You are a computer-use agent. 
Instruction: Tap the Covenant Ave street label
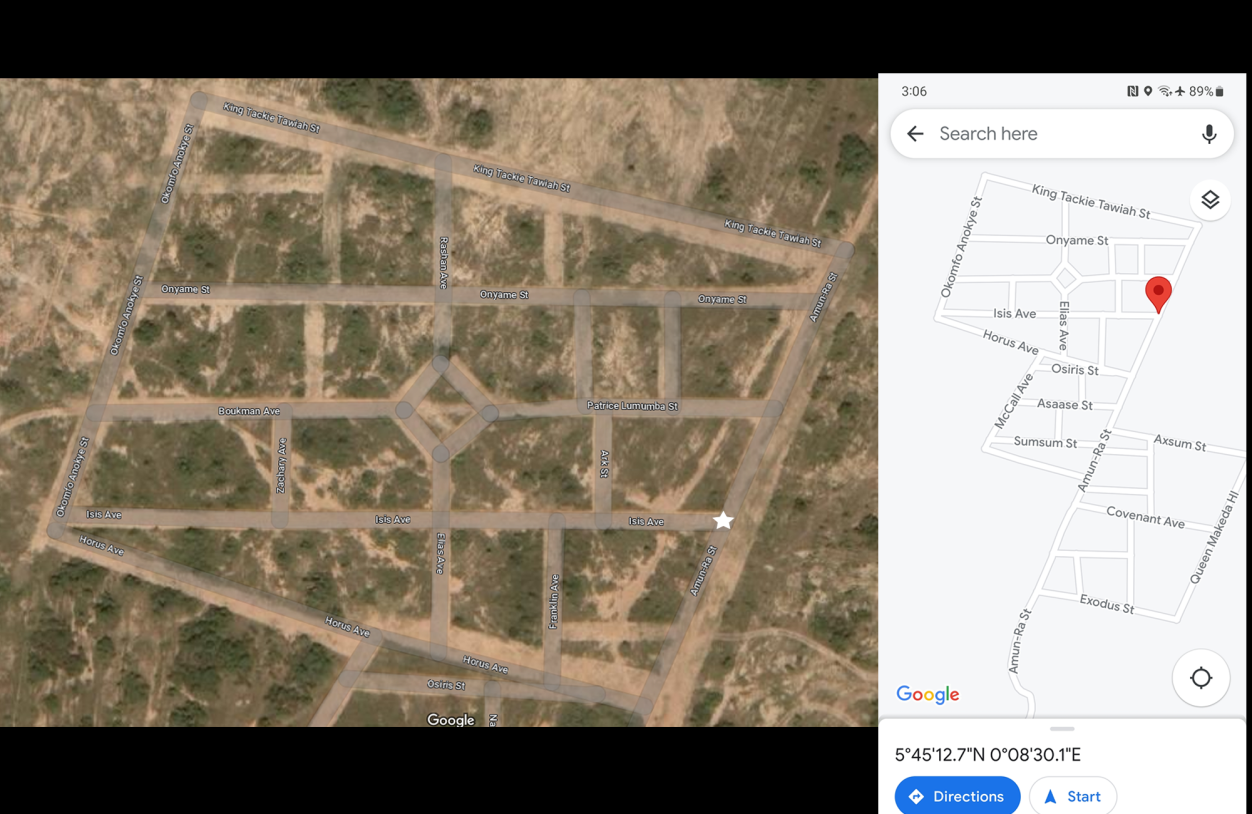(x=1145, y=517)
